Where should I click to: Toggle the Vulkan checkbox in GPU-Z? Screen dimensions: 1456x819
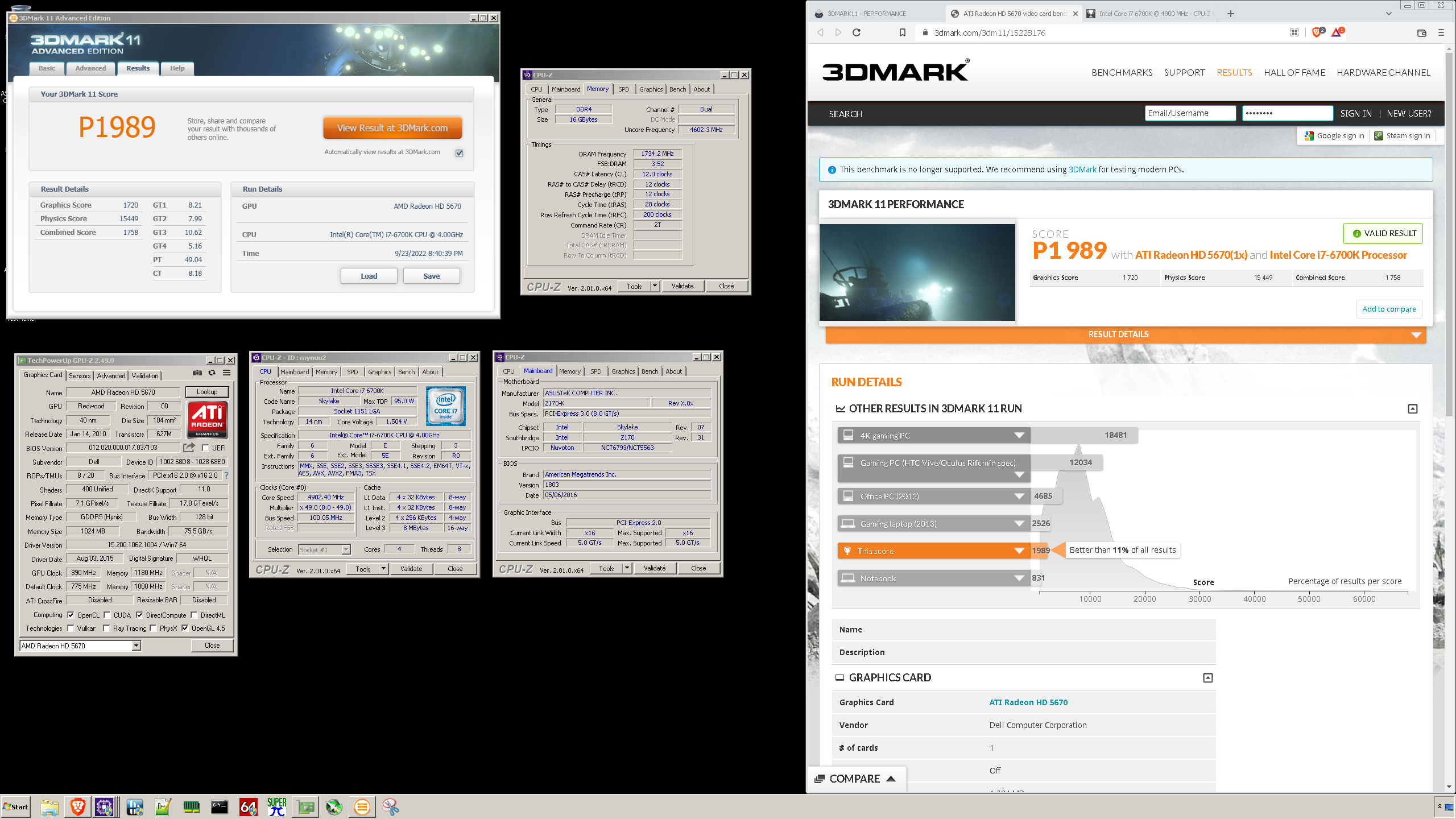pyautogui.click(x=71, y=628)
